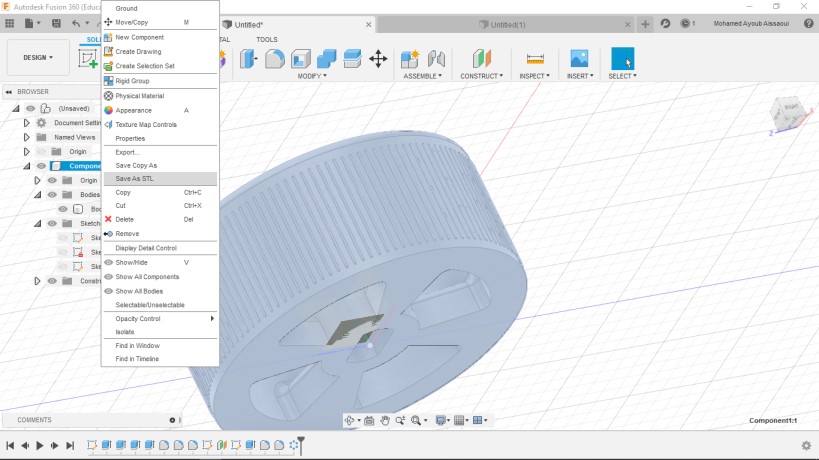Add a new design tab plus button
The height and width of the screenshot is (460, 819).
[646, 24]
